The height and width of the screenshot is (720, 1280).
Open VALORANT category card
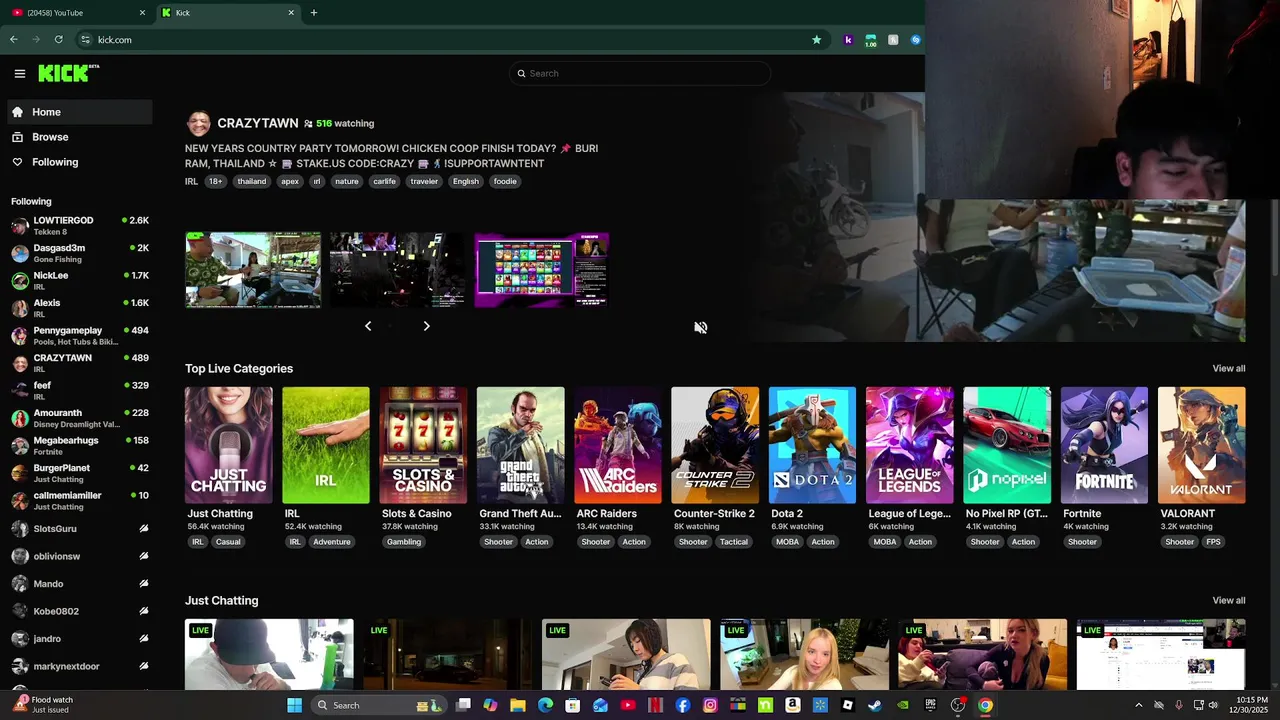(x=1202, y=445)
